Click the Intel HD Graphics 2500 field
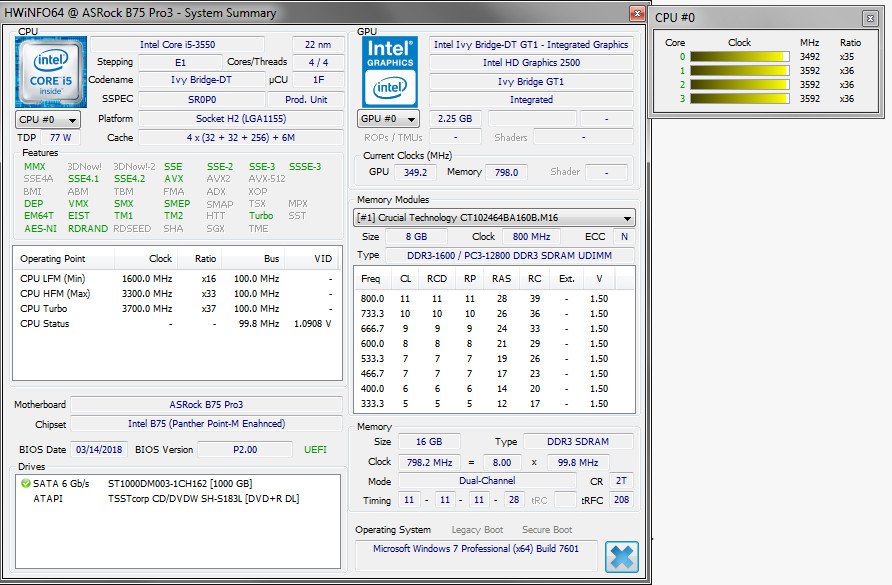Viewport: 892px width, 585px height. pyautogui.click(x=531, y=63)
